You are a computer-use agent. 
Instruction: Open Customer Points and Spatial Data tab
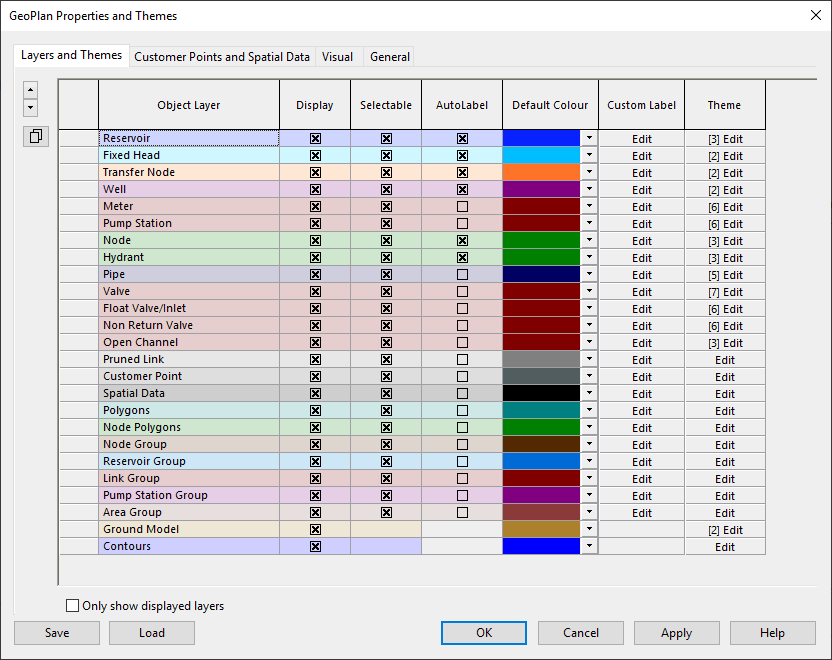pyautogui.click(x=222, y=57)
